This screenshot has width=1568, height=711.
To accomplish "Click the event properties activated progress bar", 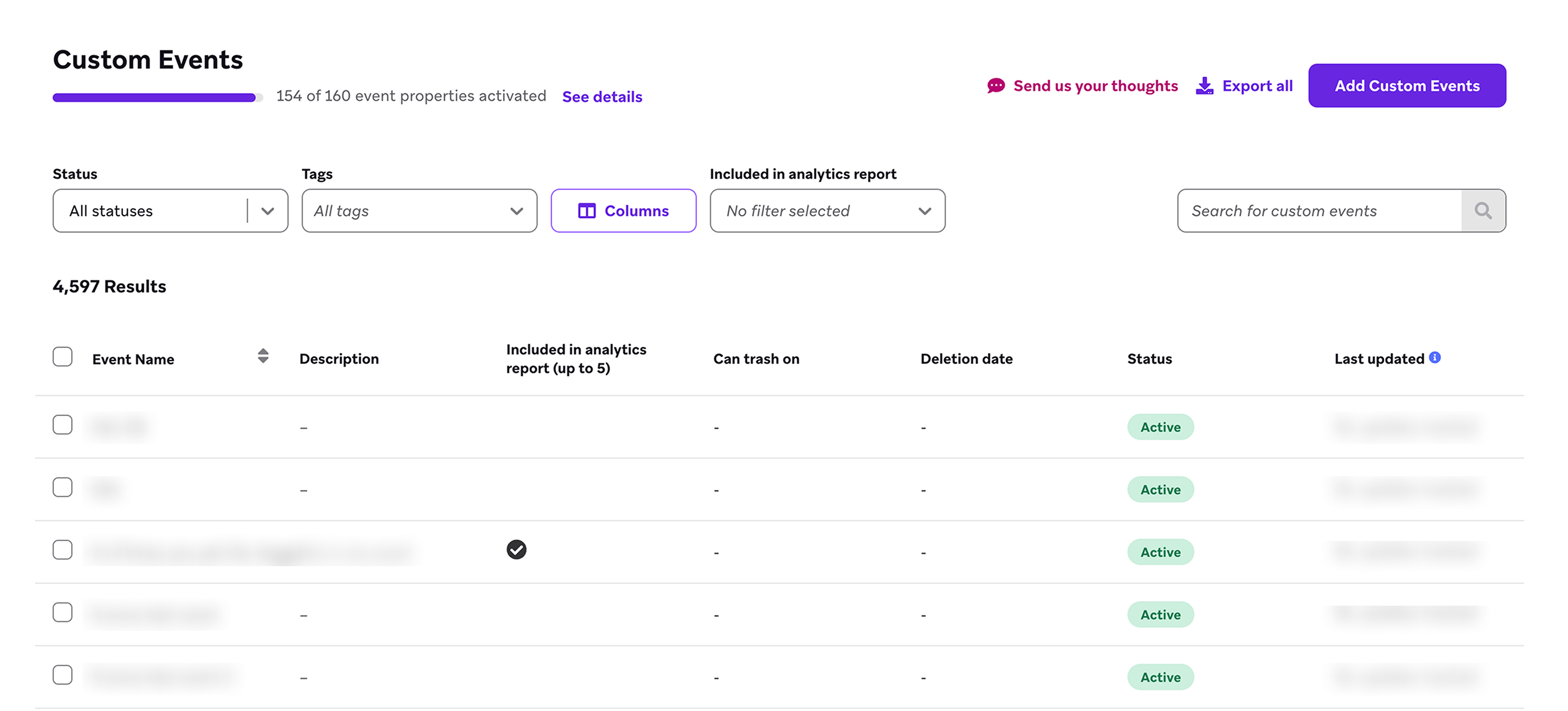I will coord(157,98).
